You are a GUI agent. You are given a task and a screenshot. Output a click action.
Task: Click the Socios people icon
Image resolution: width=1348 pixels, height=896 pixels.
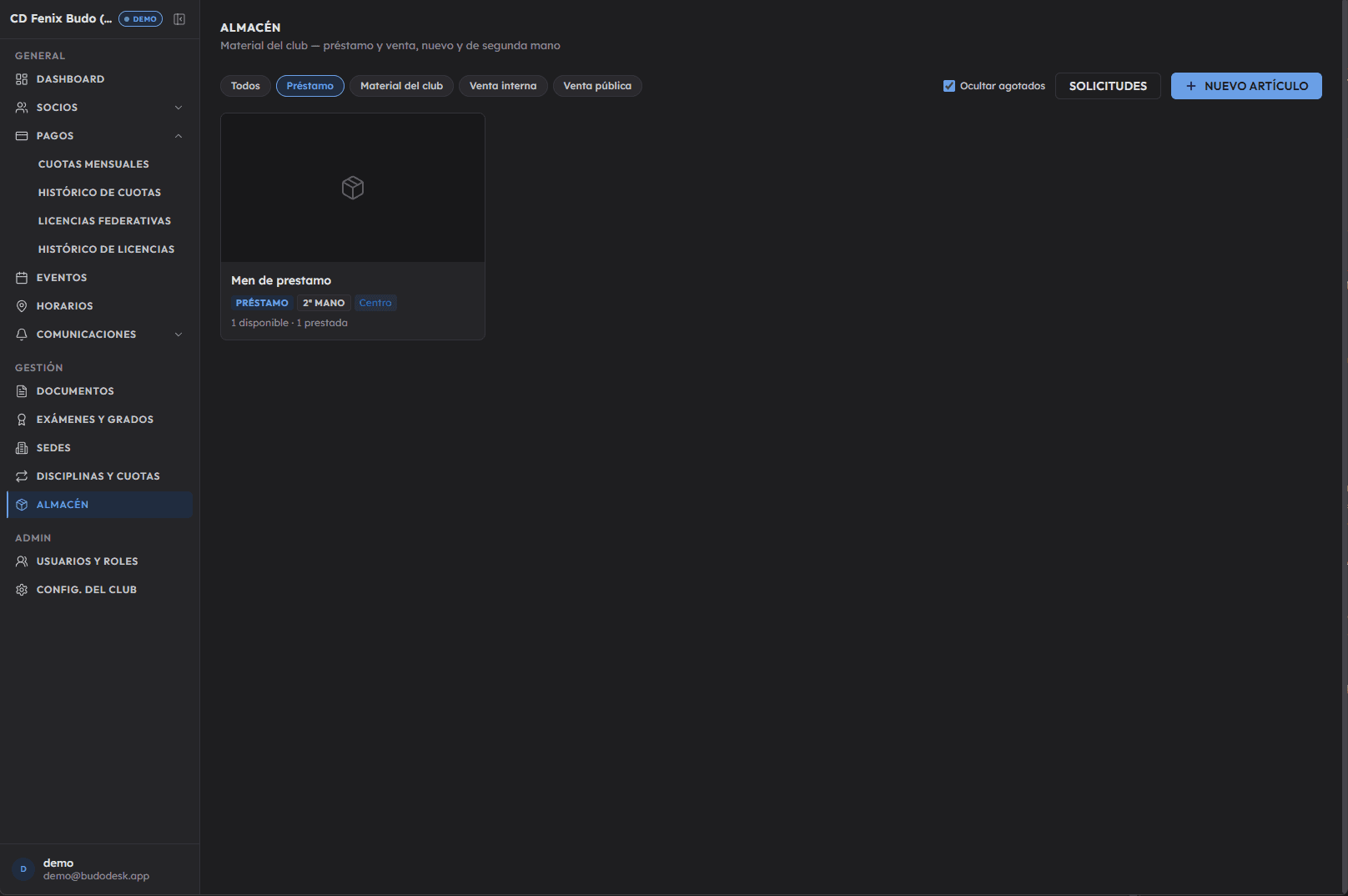[22, 108]
